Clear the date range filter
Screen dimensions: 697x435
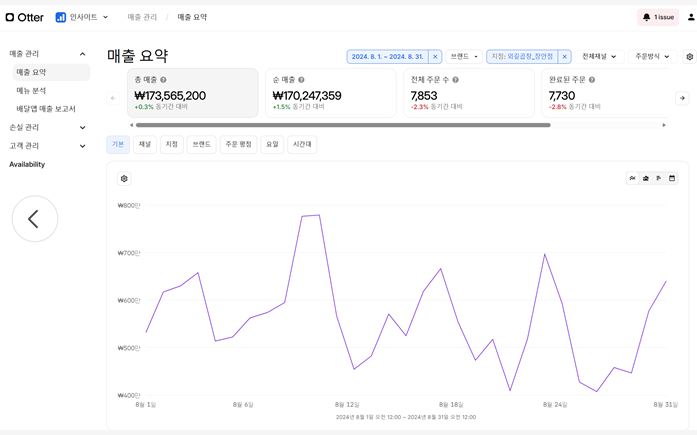(x=435, y=57)
